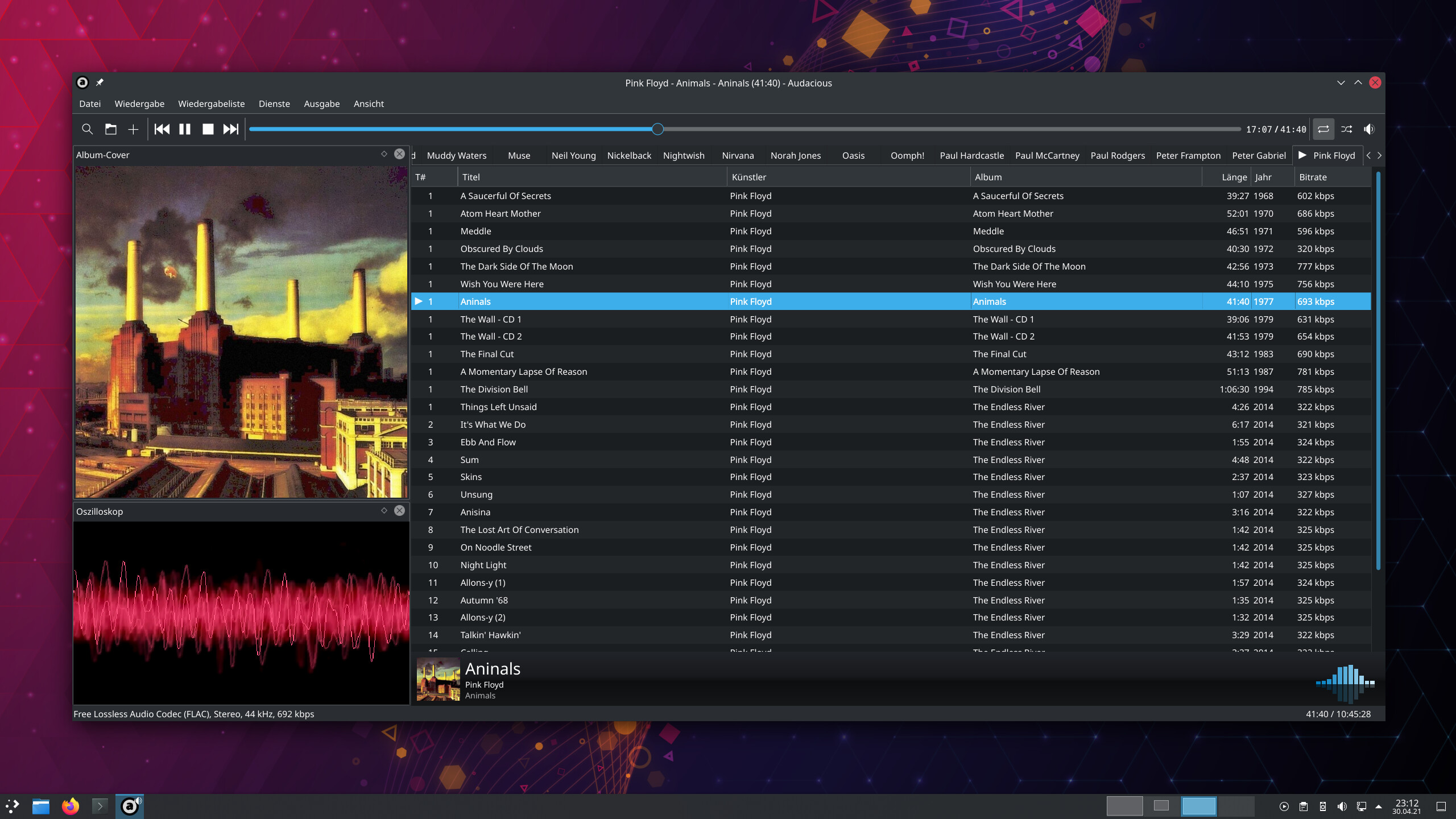Open the Ausgabe menu
This screenshot has width=1456, height=819.
pos(322,104)
